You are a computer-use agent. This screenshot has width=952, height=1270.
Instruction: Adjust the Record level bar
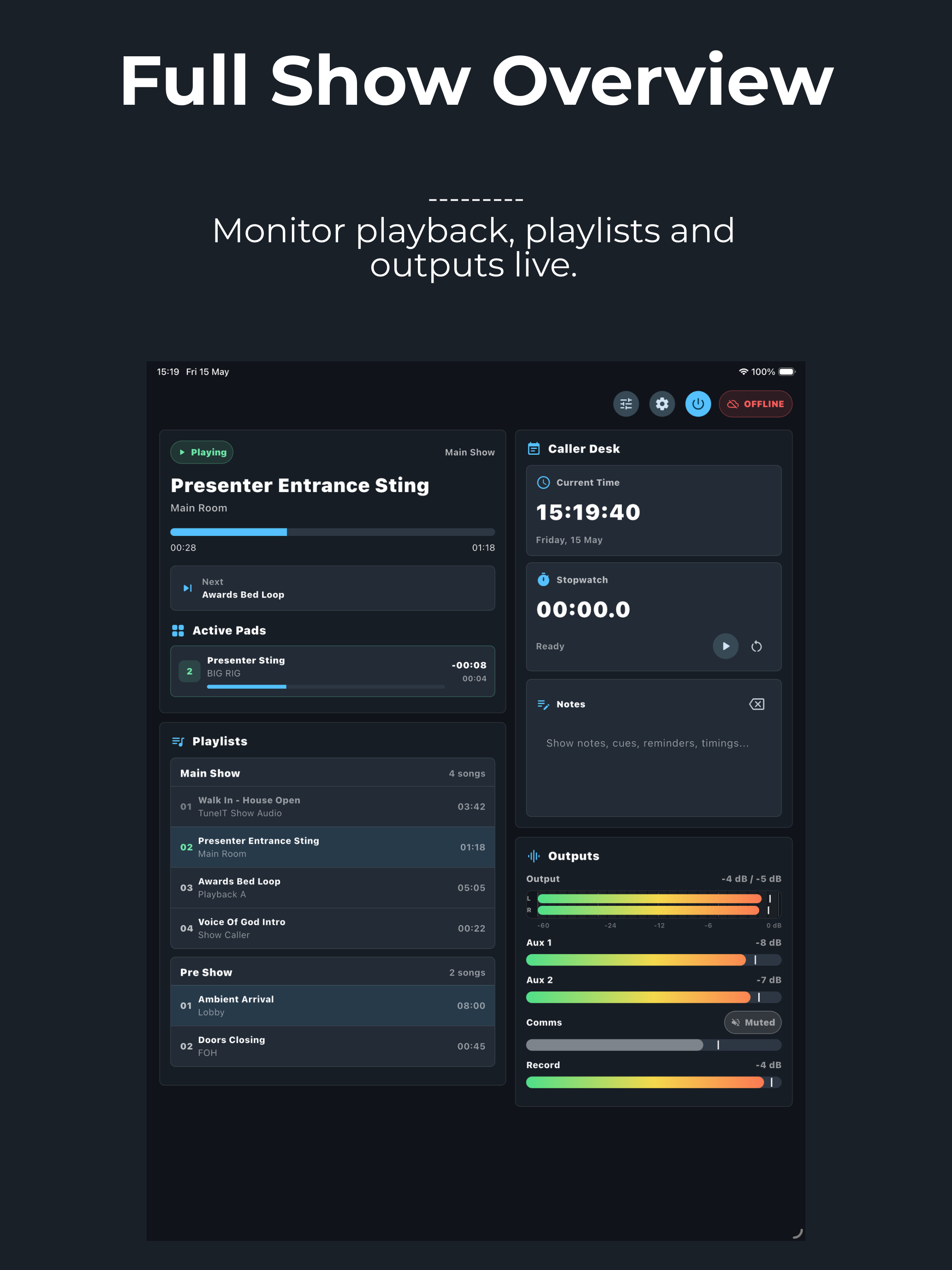click(654, 1082)
